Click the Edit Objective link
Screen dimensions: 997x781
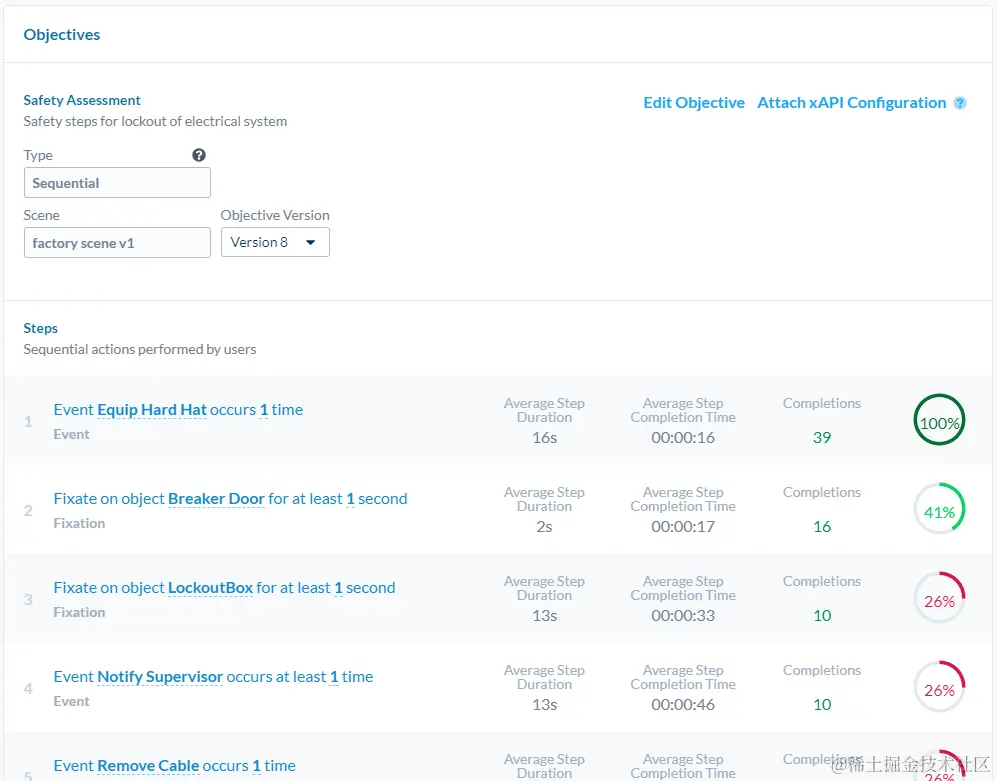694,102
